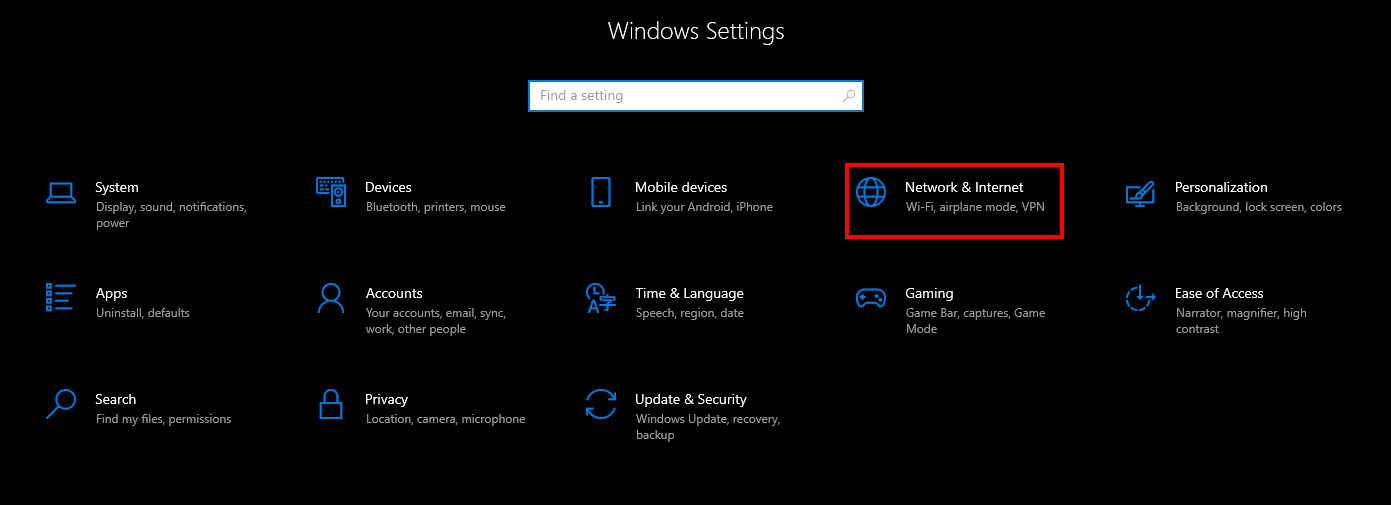Click 'Wi-Fi, airplane mode, VPN' description
The height and width of the screenshot is (505, 1391).
click(x=975, y=207)
